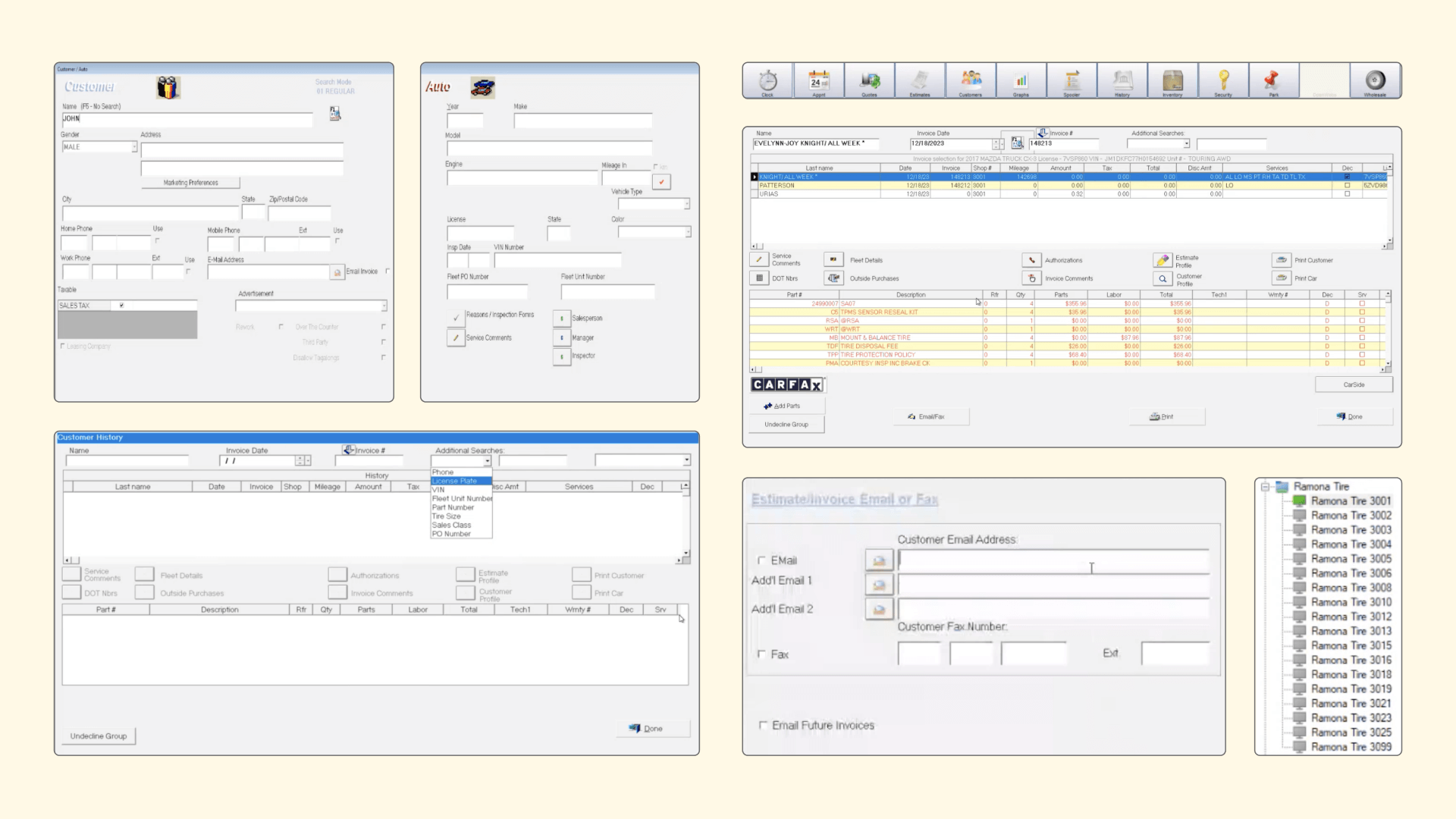
Task: Click the Customer Email Address field
Action: click(1053, 560)
